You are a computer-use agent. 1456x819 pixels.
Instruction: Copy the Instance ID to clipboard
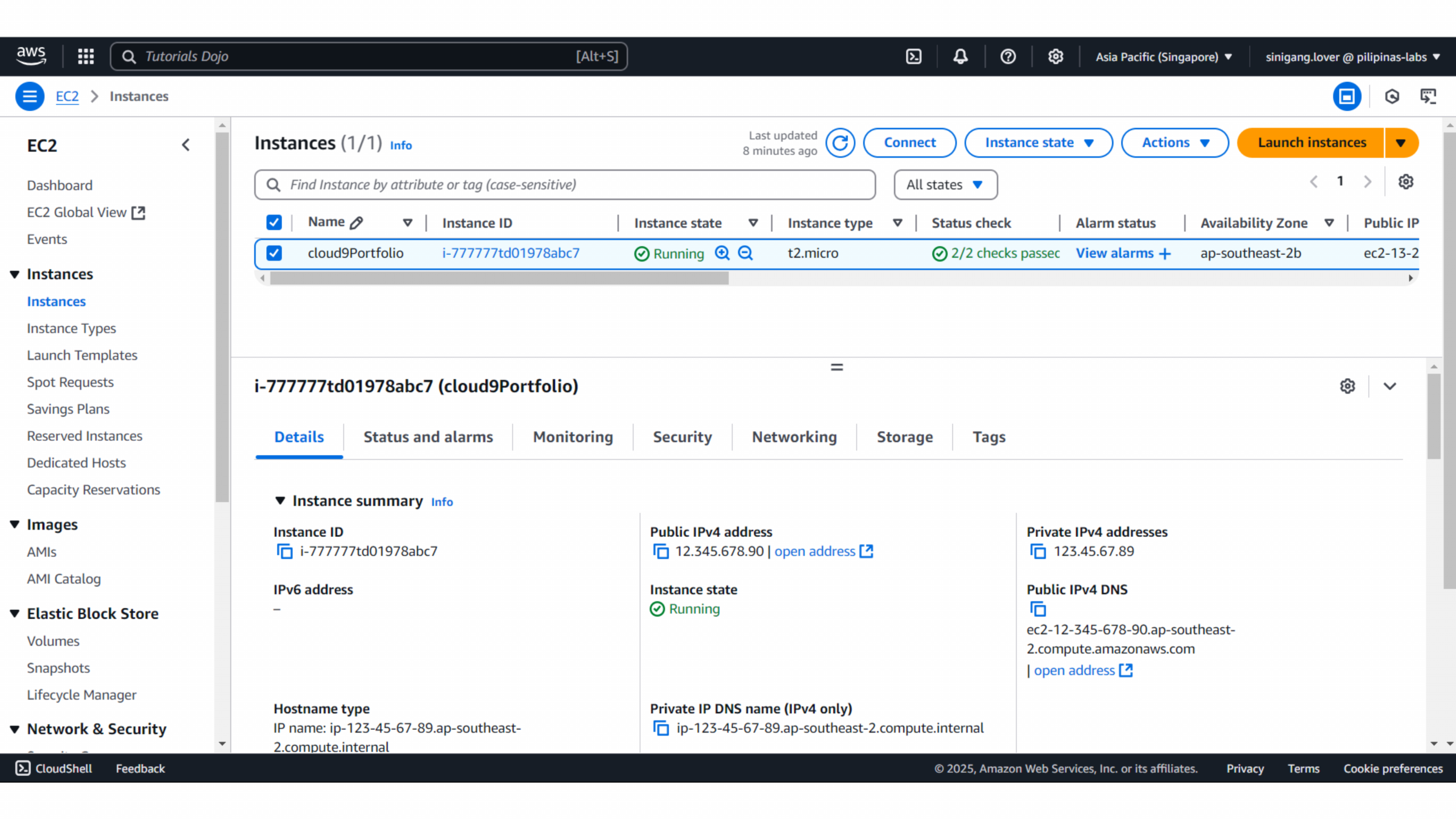(x=284, y=551)
